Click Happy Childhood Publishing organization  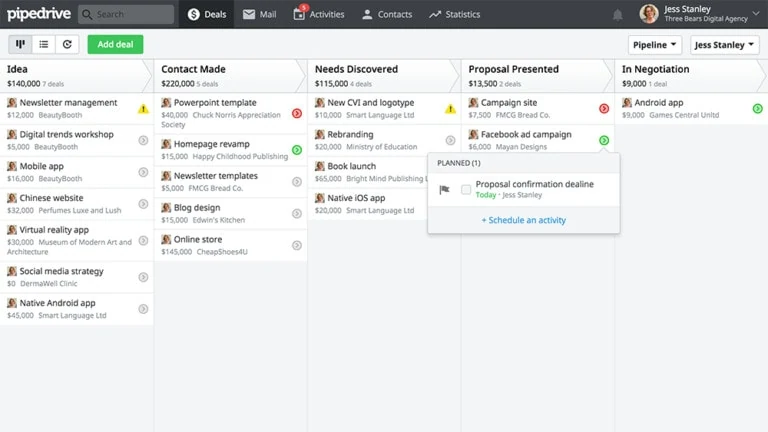240,156
